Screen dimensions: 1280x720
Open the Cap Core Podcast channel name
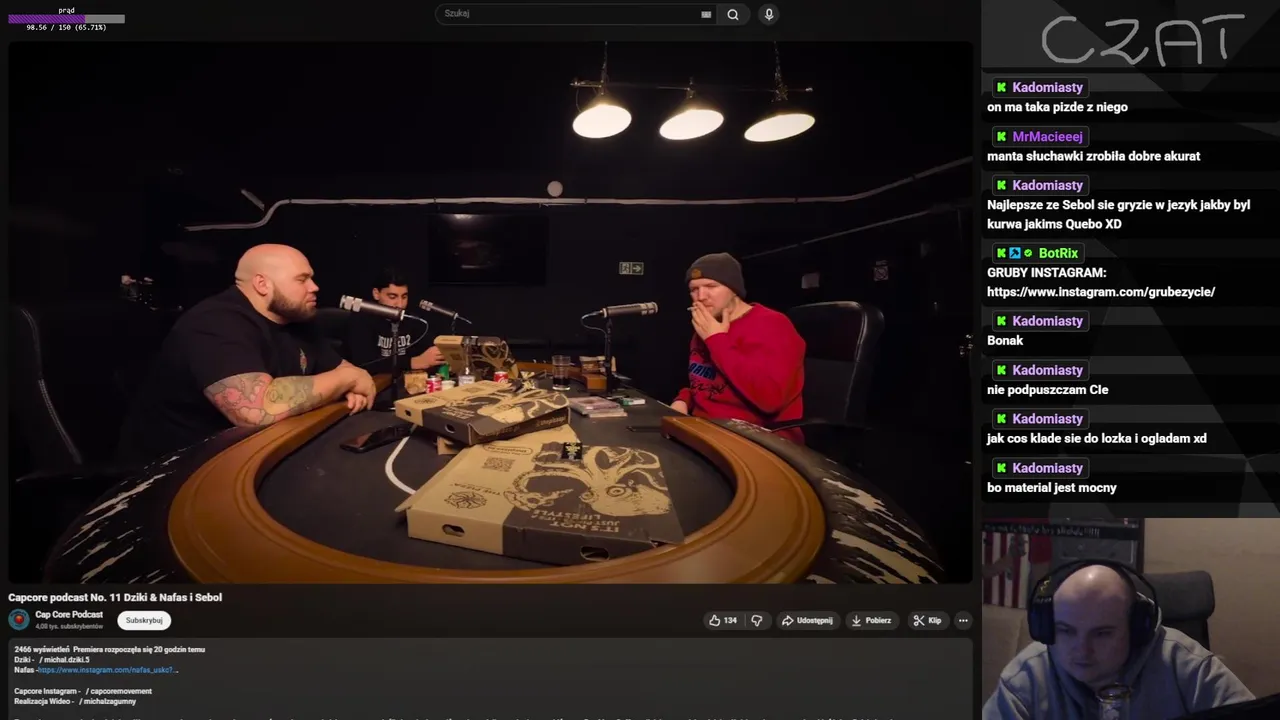(69, 614)
